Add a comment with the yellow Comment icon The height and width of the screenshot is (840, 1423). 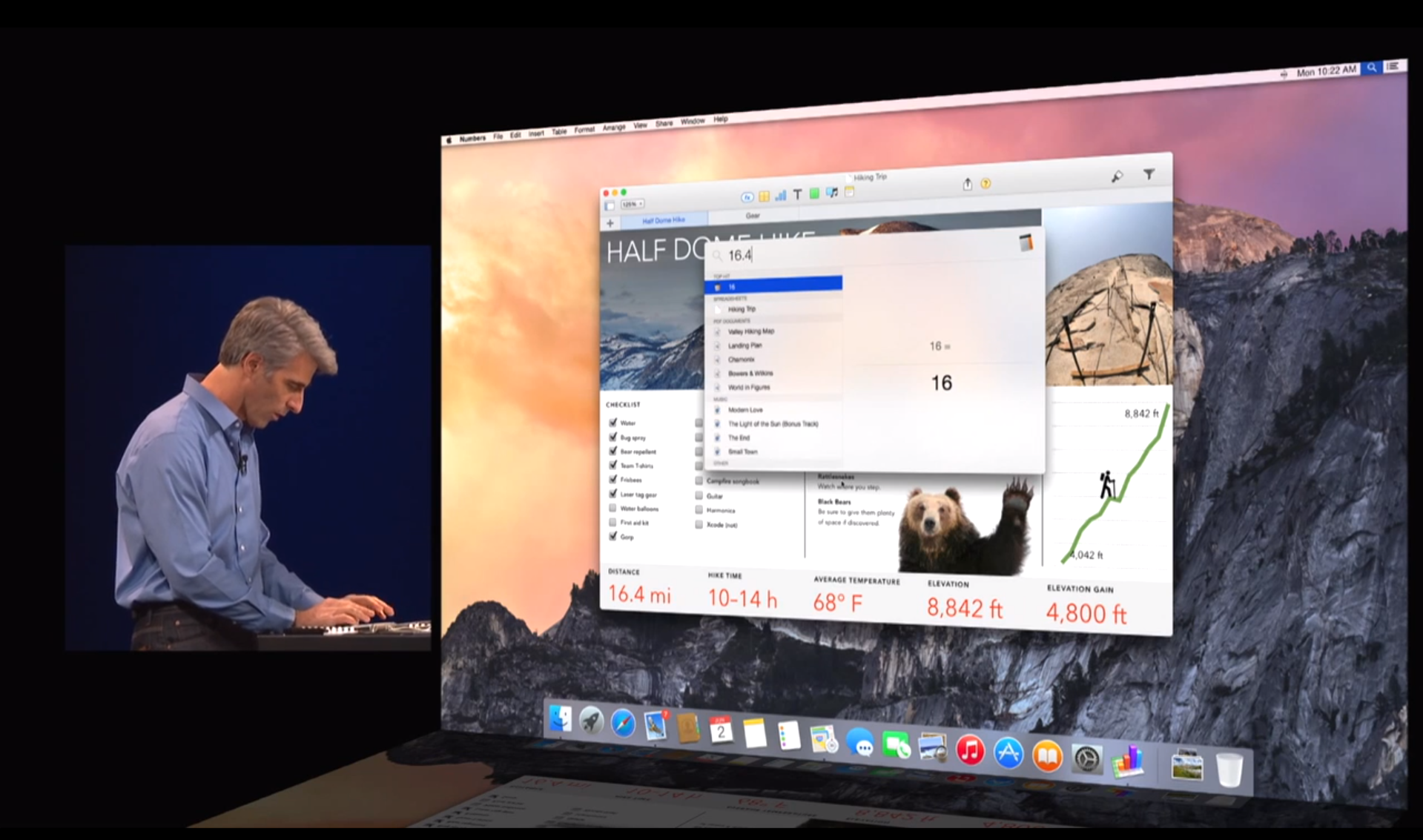pos(849,192)
